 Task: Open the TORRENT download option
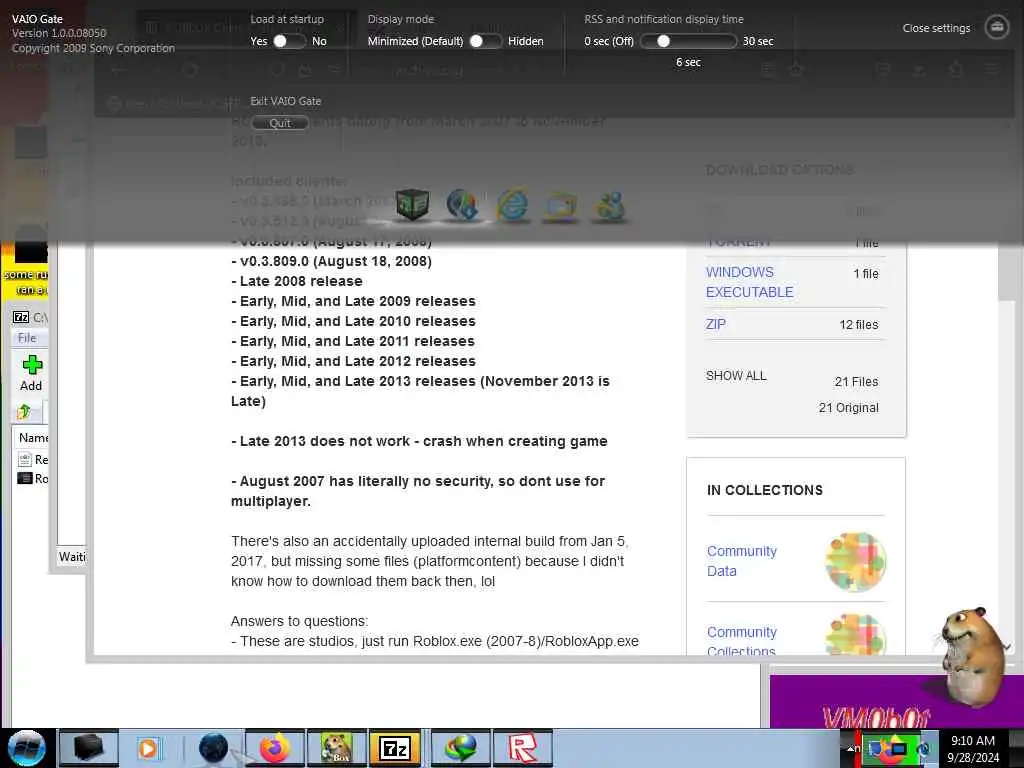739,242
